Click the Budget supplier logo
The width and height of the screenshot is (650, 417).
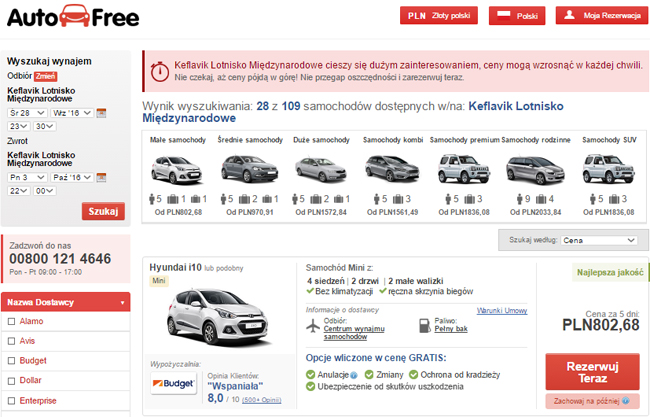(x=173, y=383)
